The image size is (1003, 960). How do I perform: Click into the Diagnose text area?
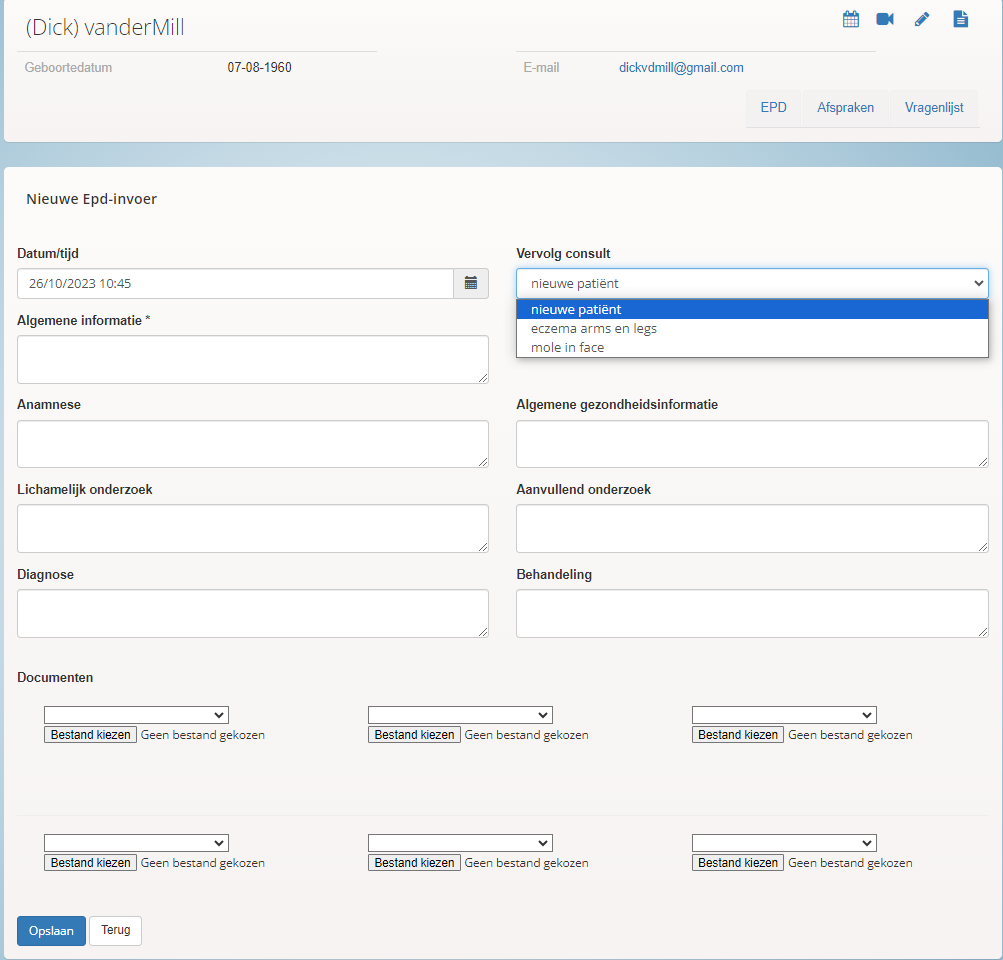[253, 613]
